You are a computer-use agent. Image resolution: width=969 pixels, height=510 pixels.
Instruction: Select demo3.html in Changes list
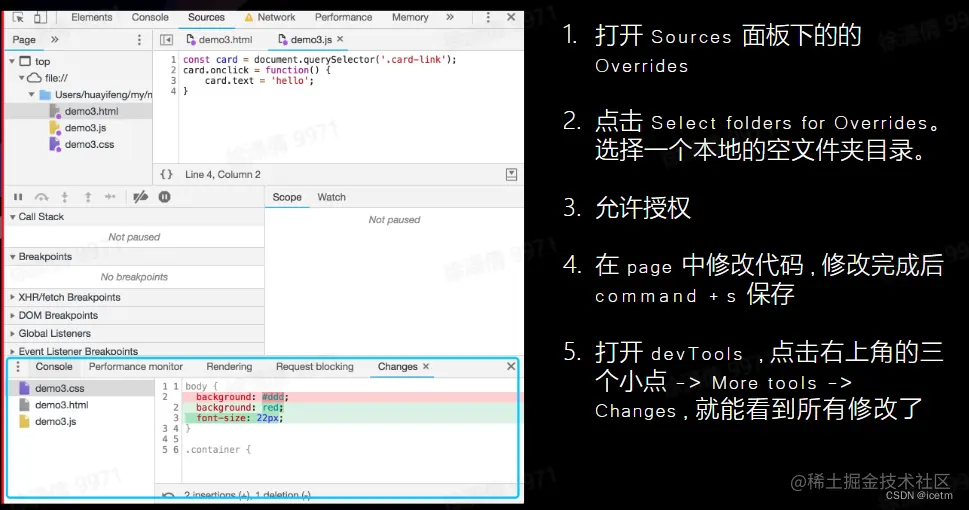(61, 405)
